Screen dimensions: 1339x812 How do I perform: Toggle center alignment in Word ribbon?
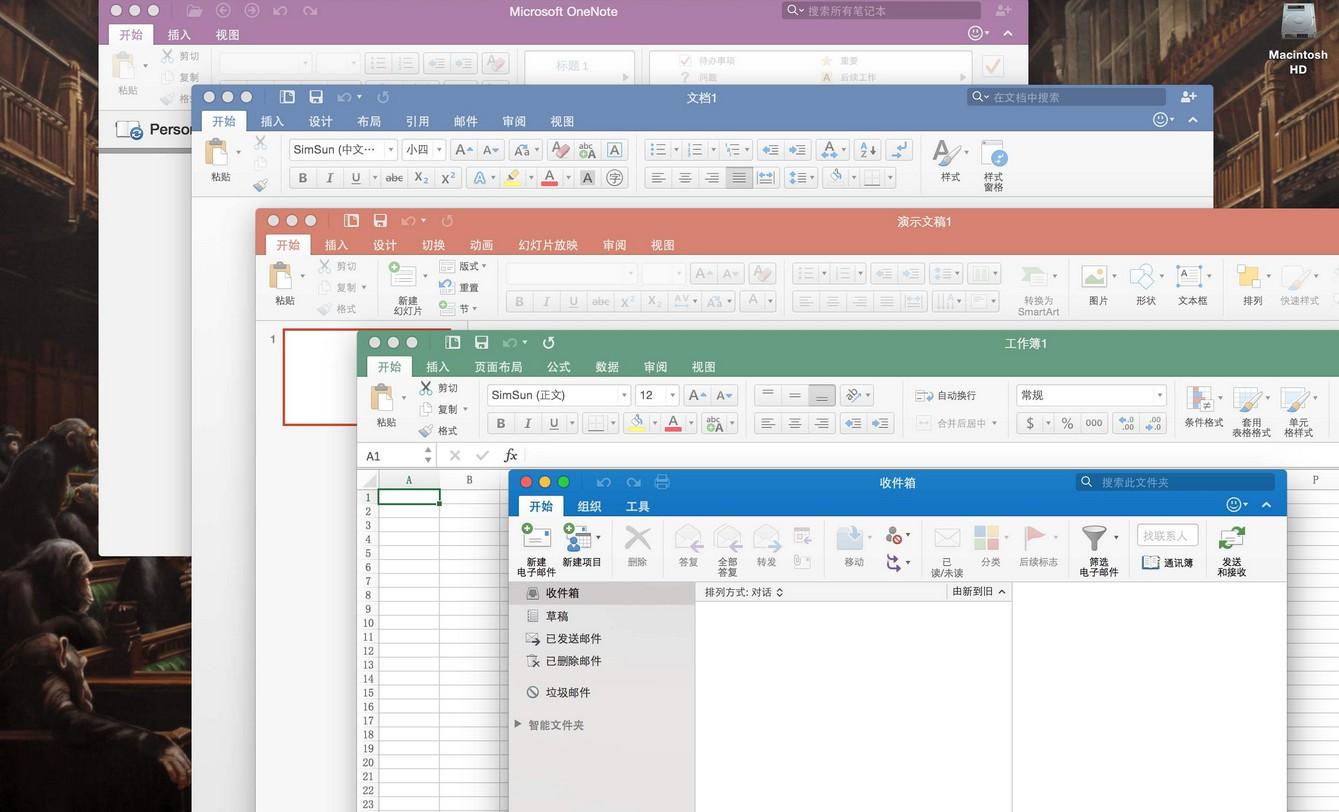pyautogui.click(x=685, y=178)
